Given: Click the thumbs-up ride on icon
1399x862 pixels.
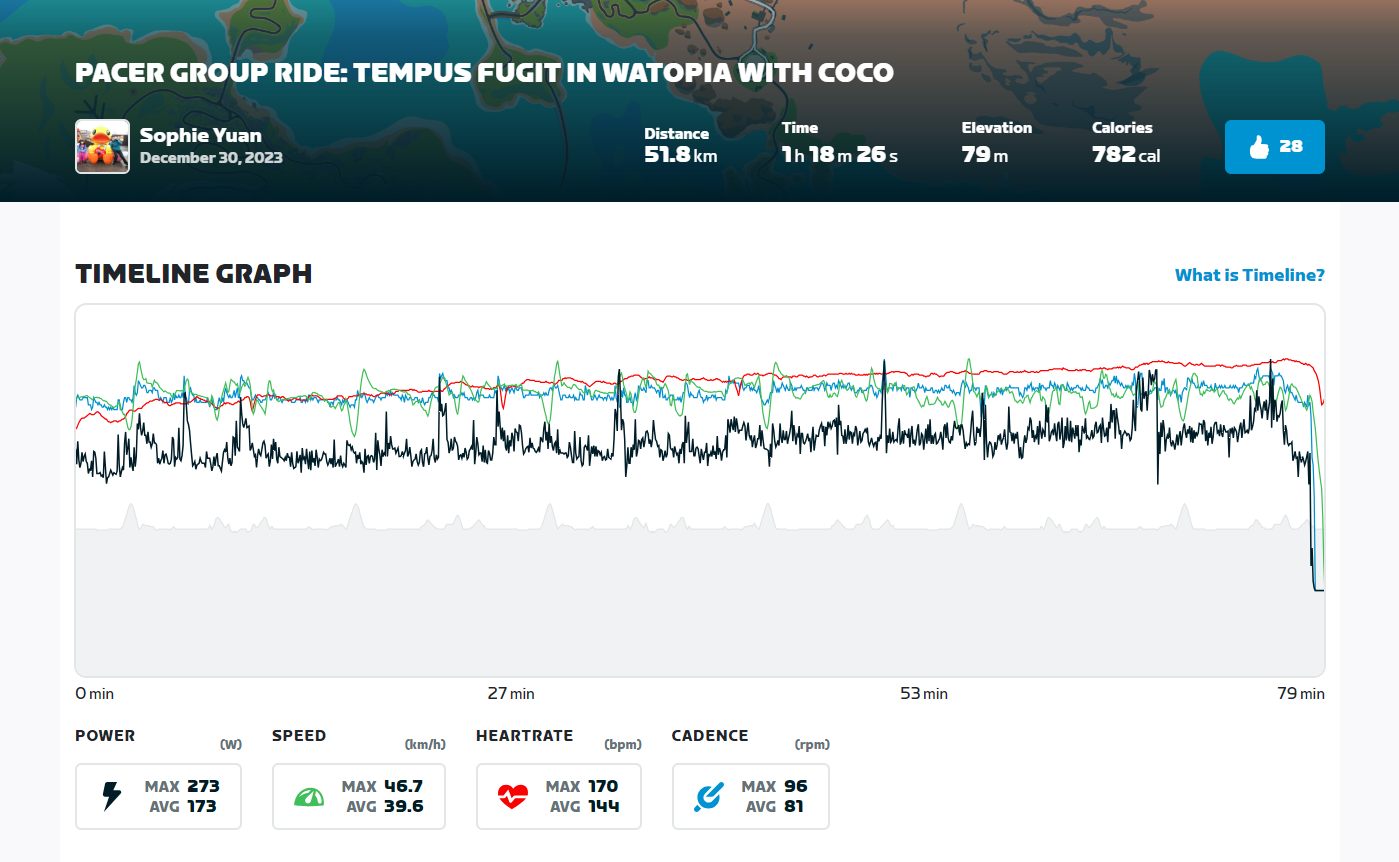Looking at the screenshot, I should point(1259,147).
